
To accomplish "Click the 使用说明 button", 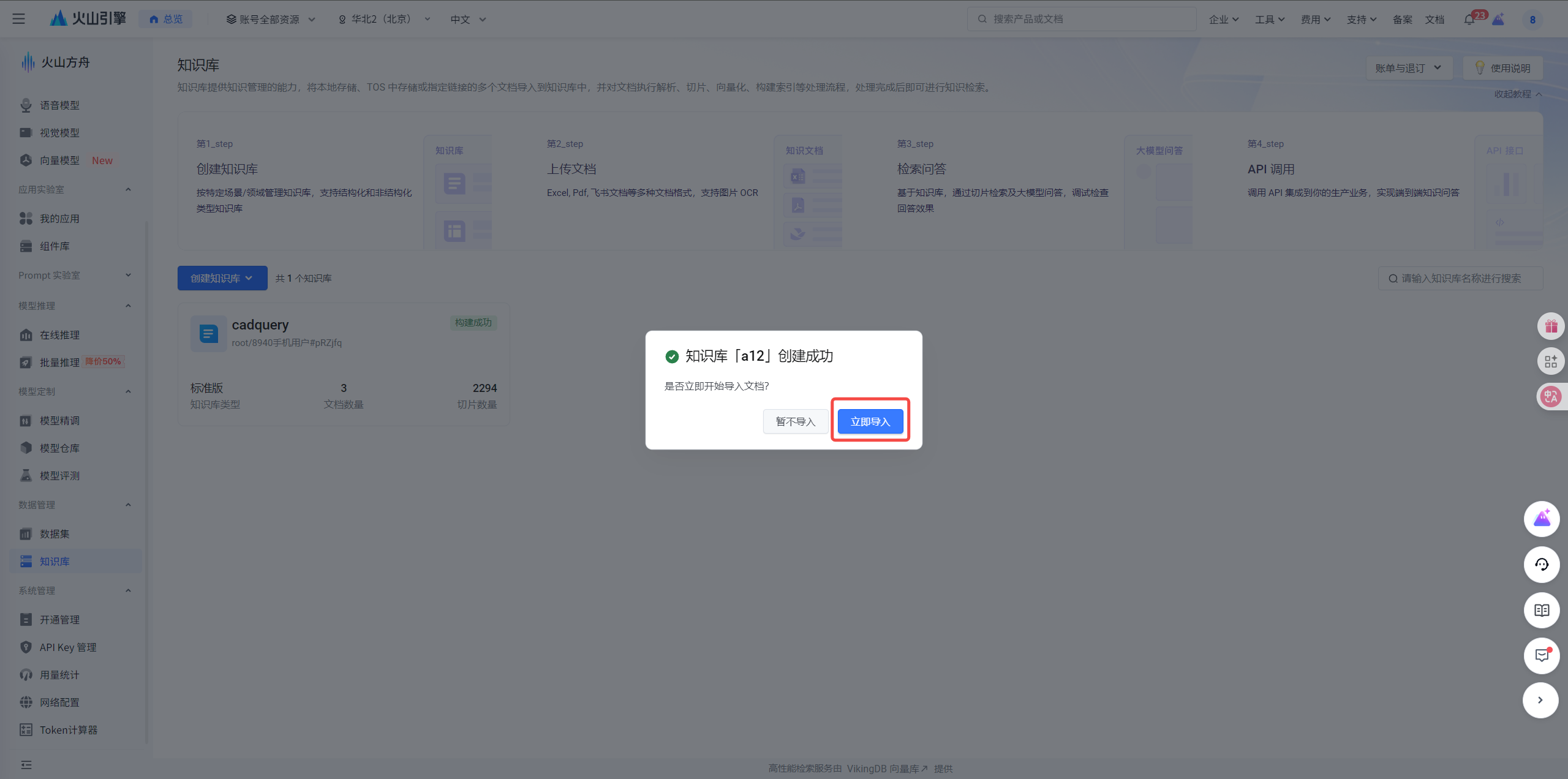I will click(x=1502, y=68).
